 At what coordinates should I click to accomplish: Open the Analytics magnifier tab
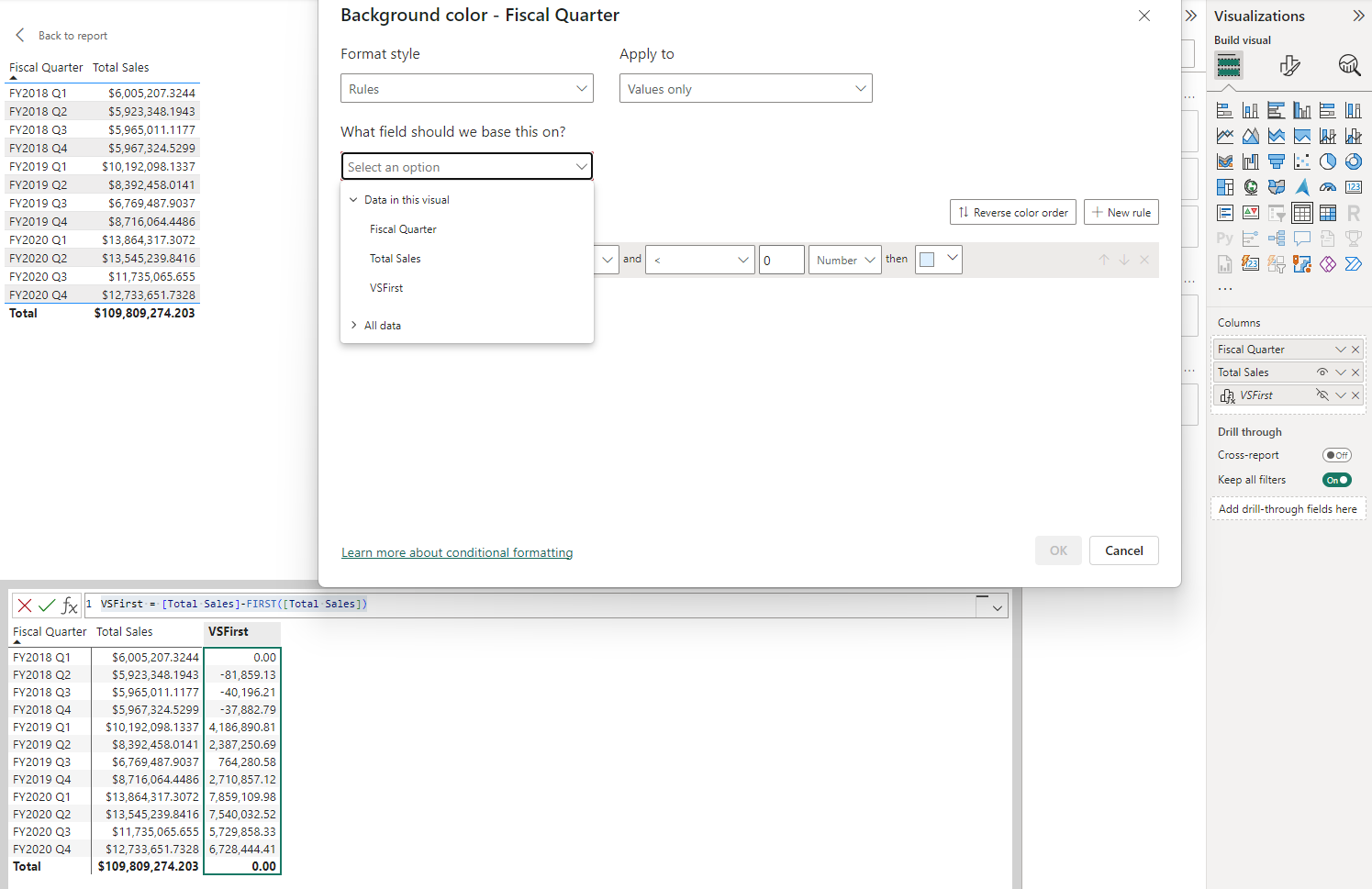pos(1348,65)
